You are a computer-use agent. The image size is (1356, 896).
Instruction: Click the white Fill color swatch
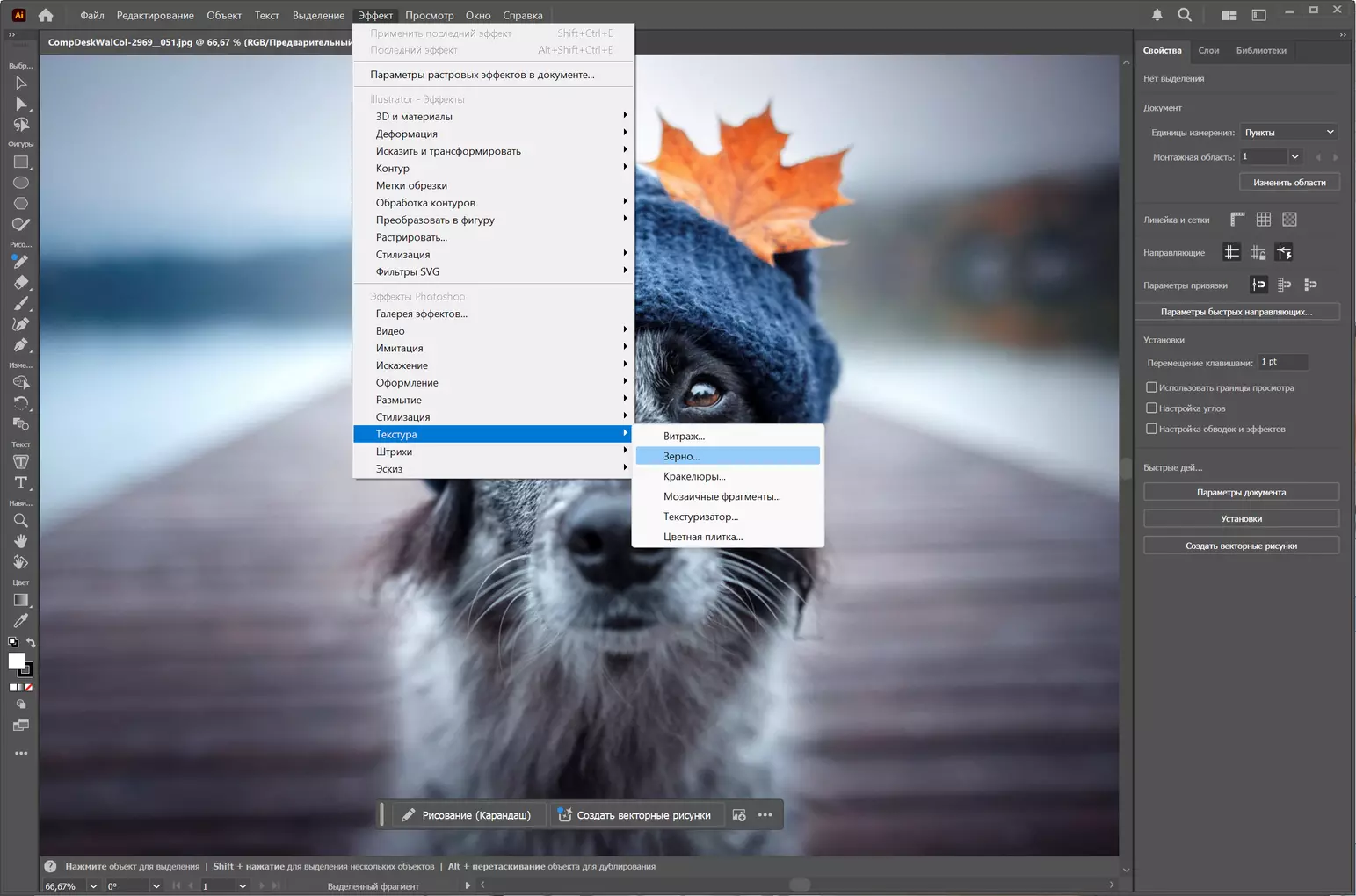tap(16, 661)
